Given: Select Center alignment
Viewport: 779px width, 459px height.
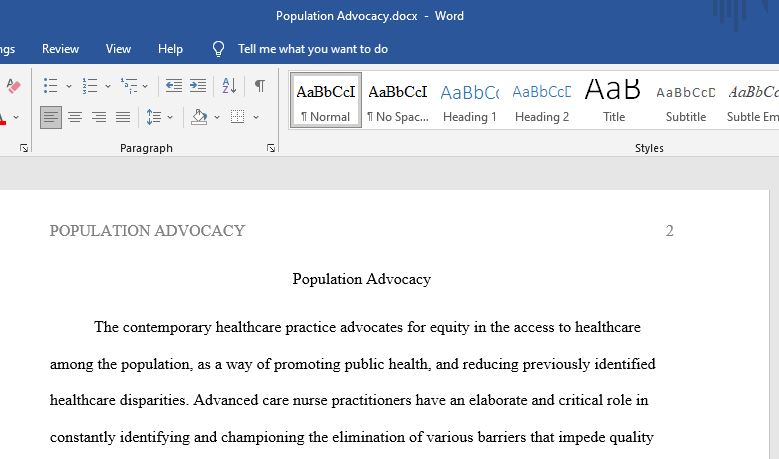Looking at the screenshot, I should (75, 117).
